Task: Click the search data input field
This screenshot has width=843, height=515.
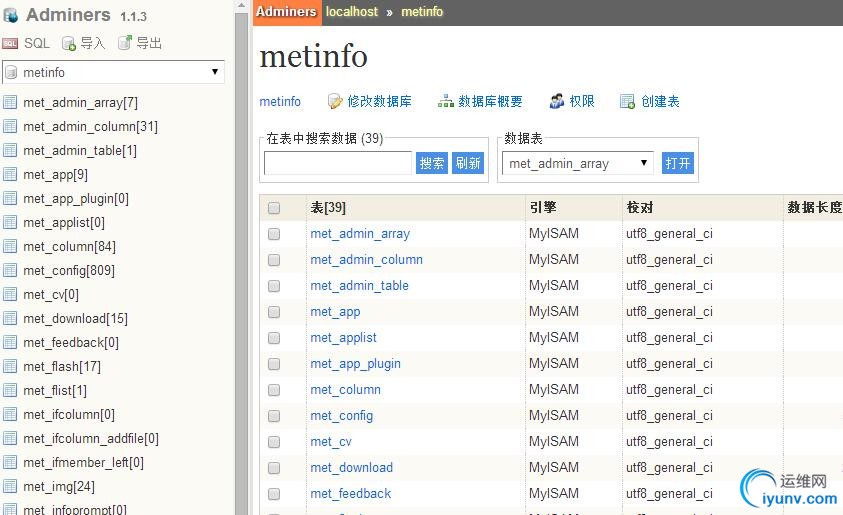Action: pos(338,163)
